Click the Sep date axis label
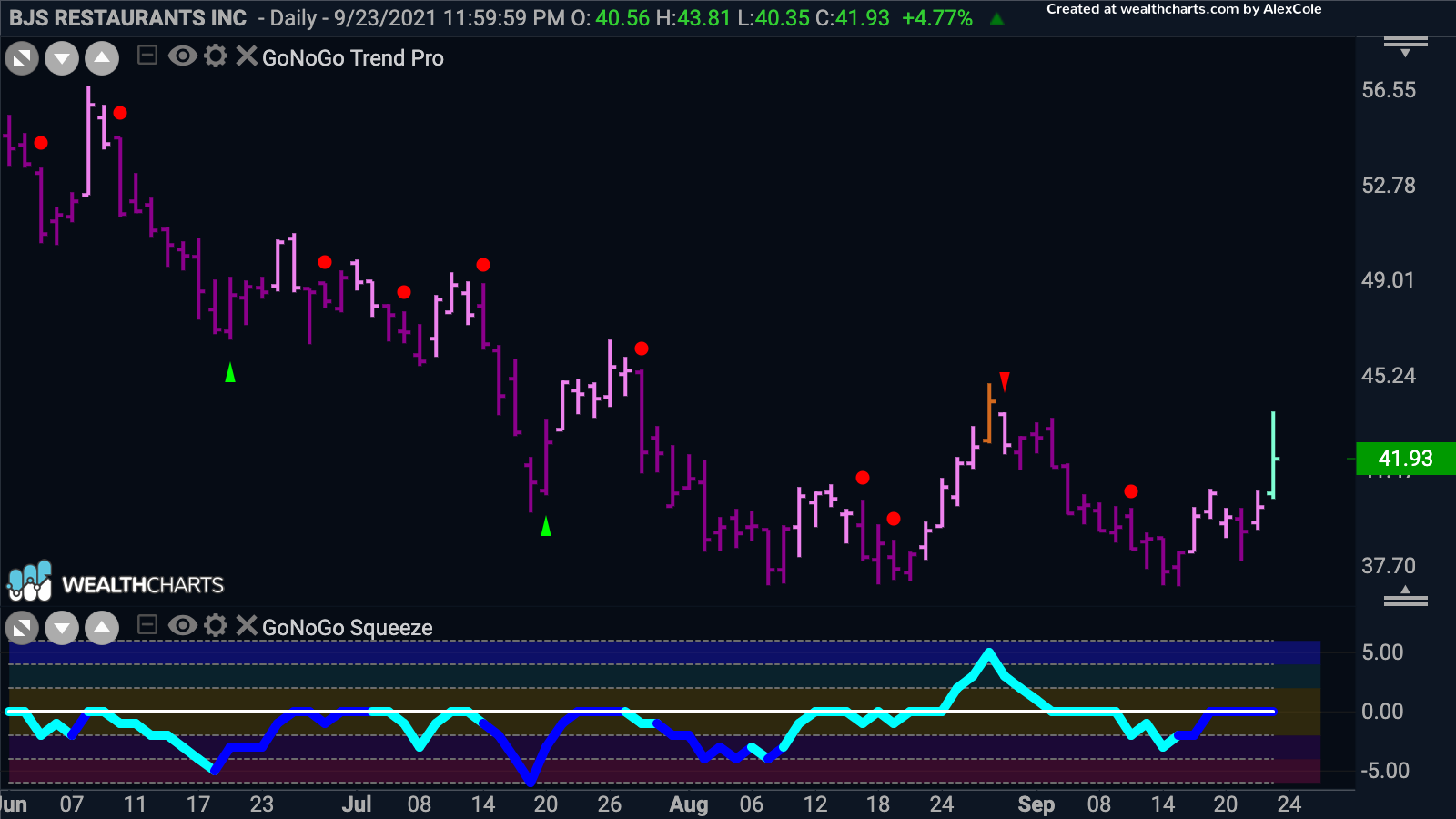The height and width of the screenshot is (819, 1456). click(1036, 804)
